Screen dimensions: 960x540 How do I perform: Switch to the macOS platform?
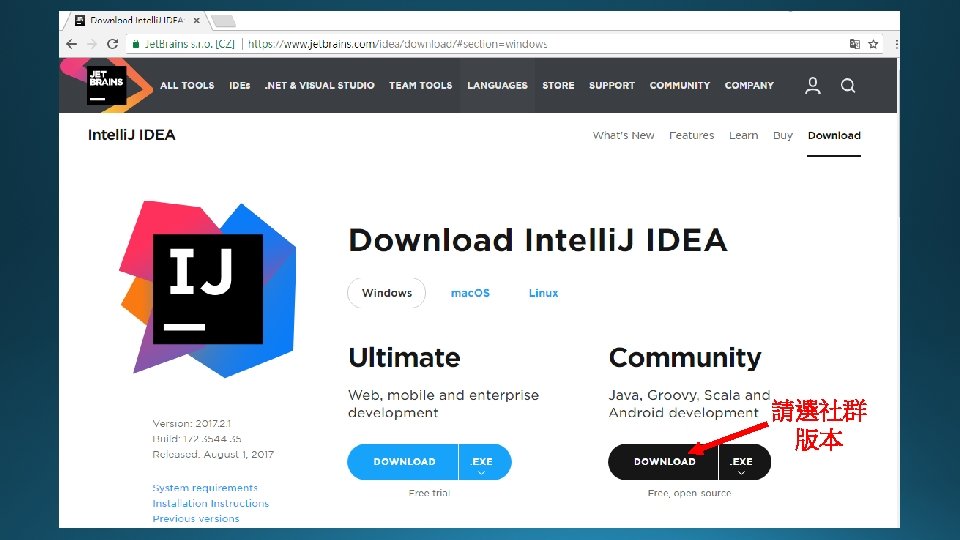[470, 293]
